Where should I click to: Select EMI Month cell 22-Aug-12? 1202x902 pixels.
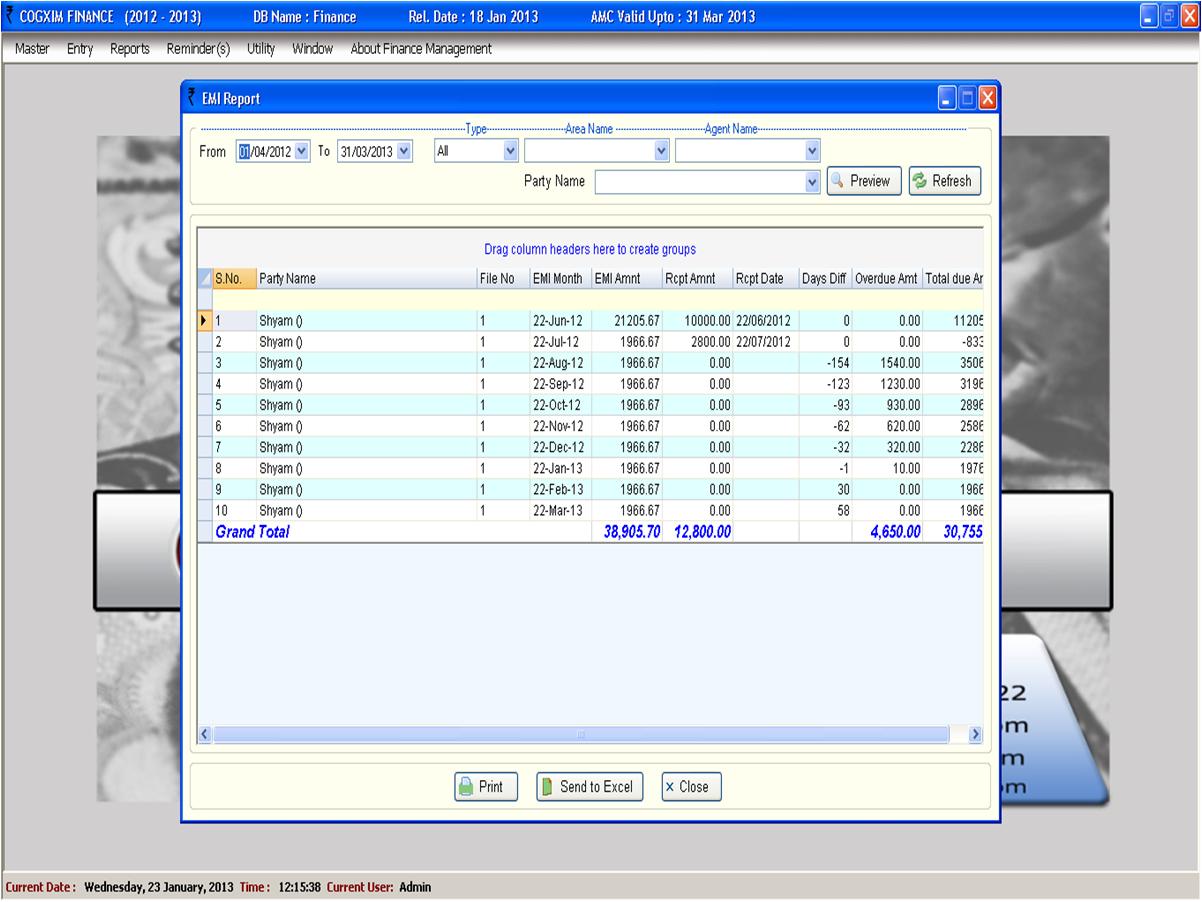click(560, 363)
